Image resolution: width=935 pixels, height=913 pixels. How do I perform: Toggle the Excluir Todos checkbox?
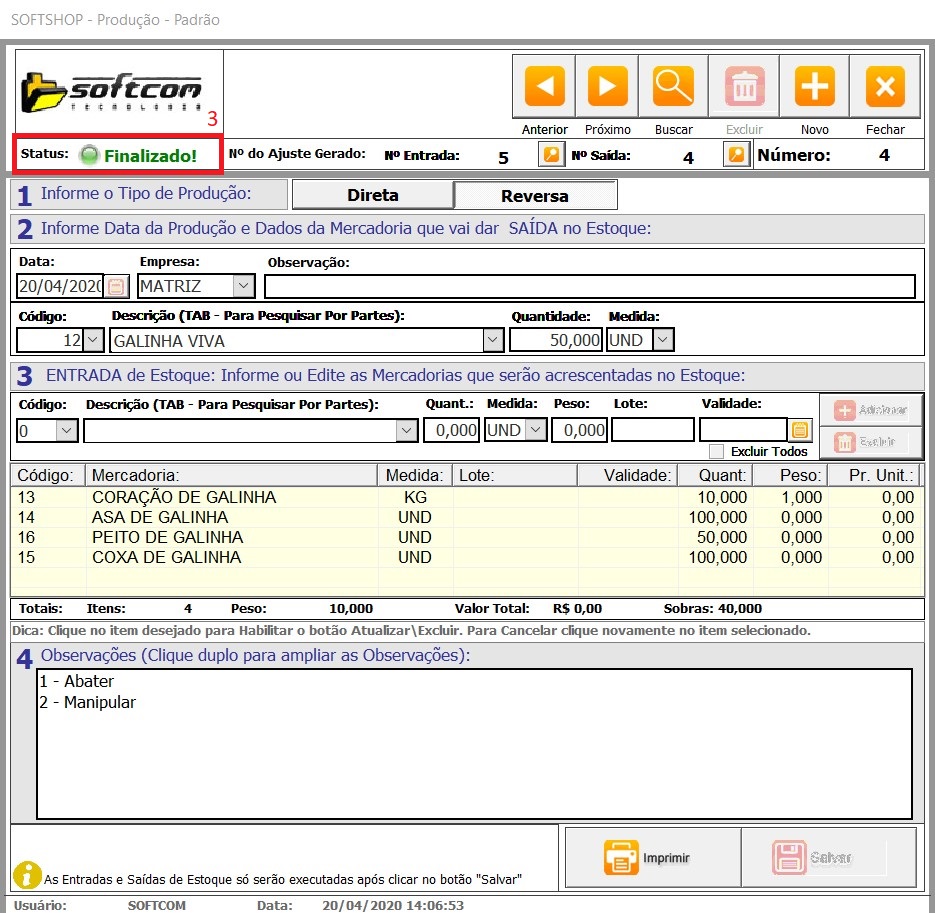[715, 451]
